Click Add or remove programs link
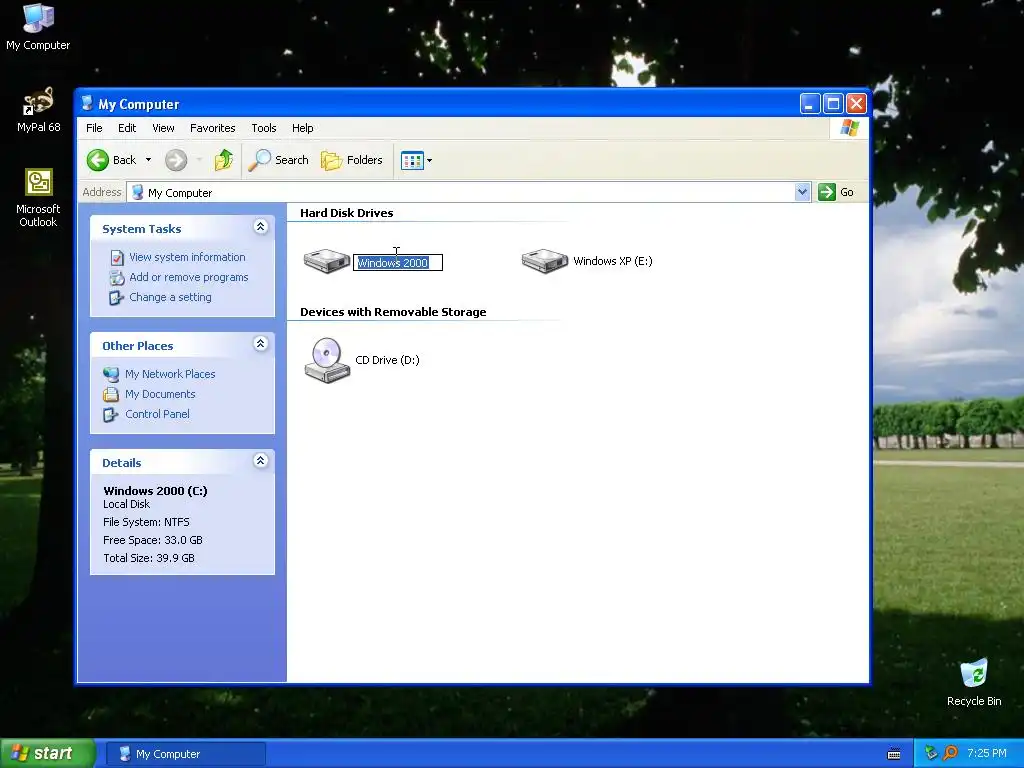 [189, 277]
